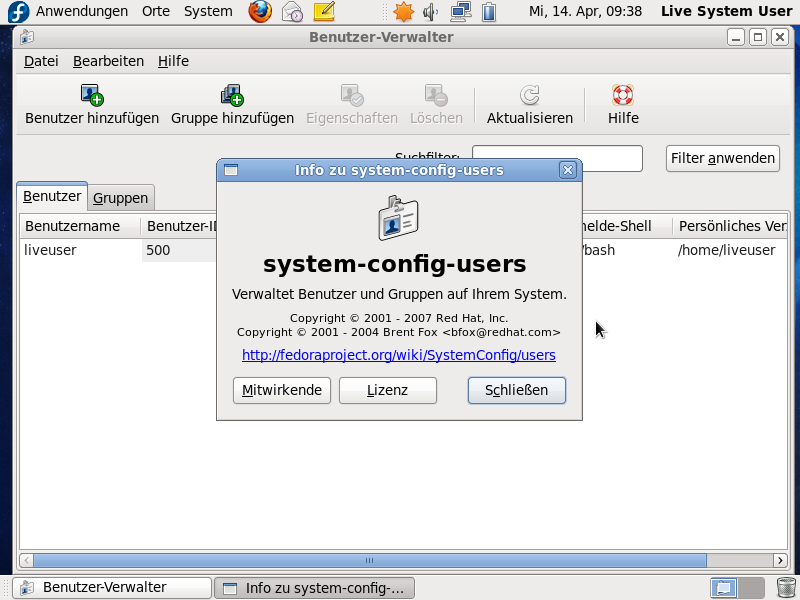This screenshot has width=800, height=600.
Task: Launch Firefox from the top panel
Action: point(259,11)
